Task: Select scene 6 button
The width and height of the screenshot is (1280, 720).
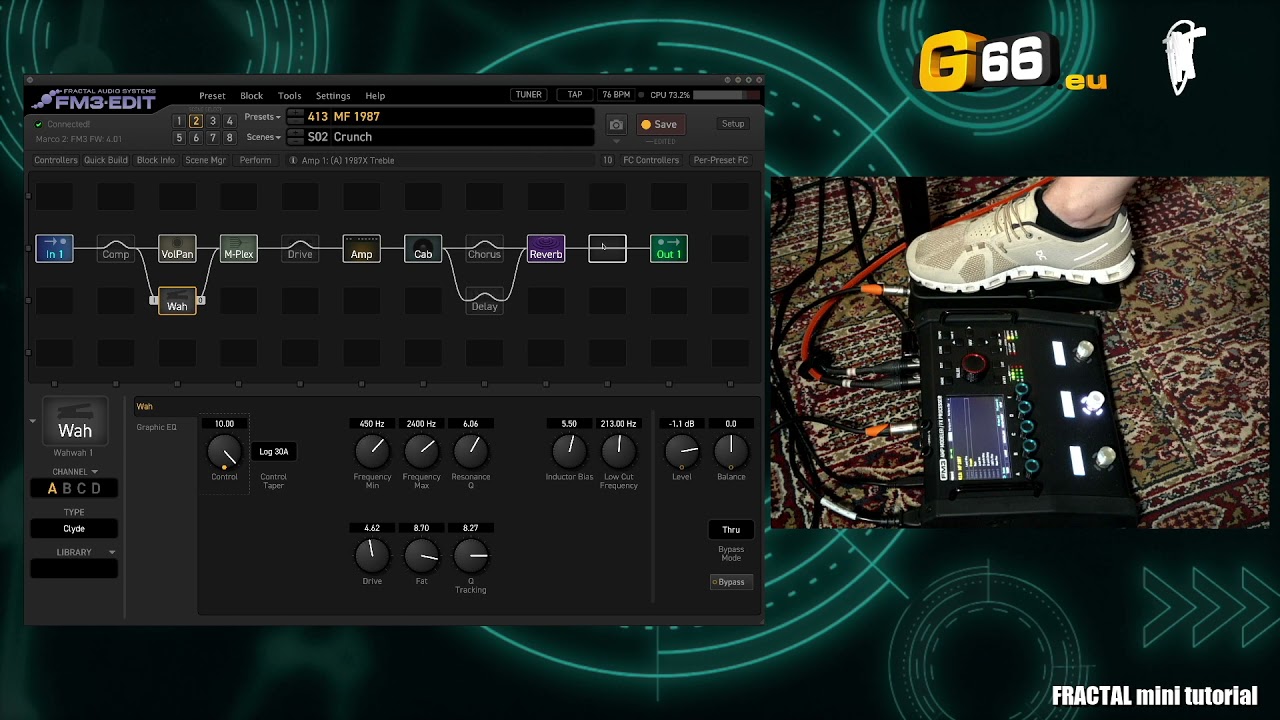Action: (x=196, y=138)
